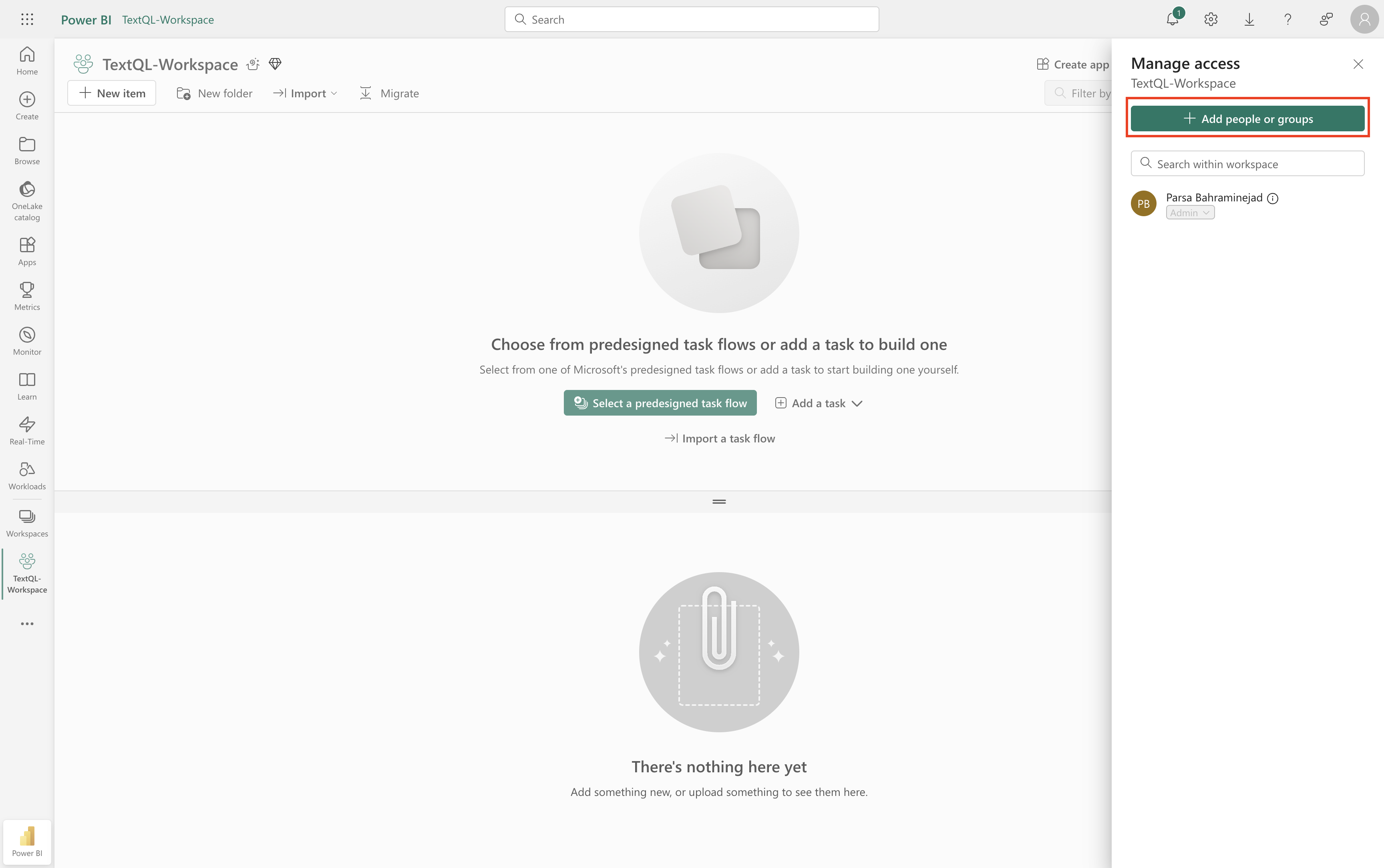The width and height of the screenshot is (1384, 868).
Task: Expand the Admin role dropdown
Action: tap(1190, 213)
